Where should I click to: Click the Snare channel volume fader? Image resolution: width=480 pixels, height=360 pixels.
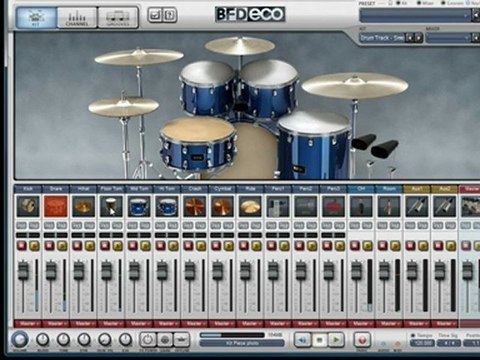coord(51,270)
